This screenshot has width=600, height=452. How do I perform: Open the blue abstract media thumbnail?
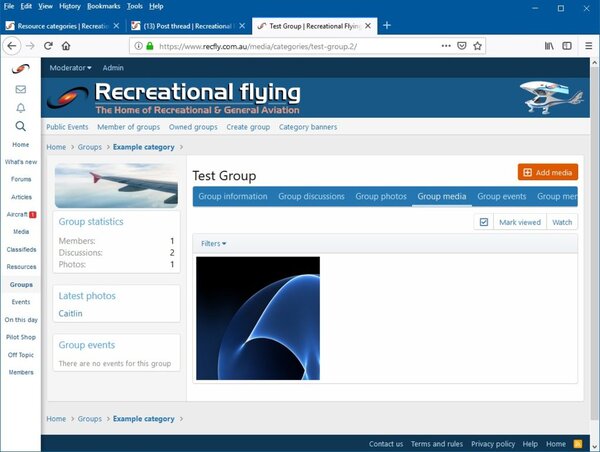point(258,318)
